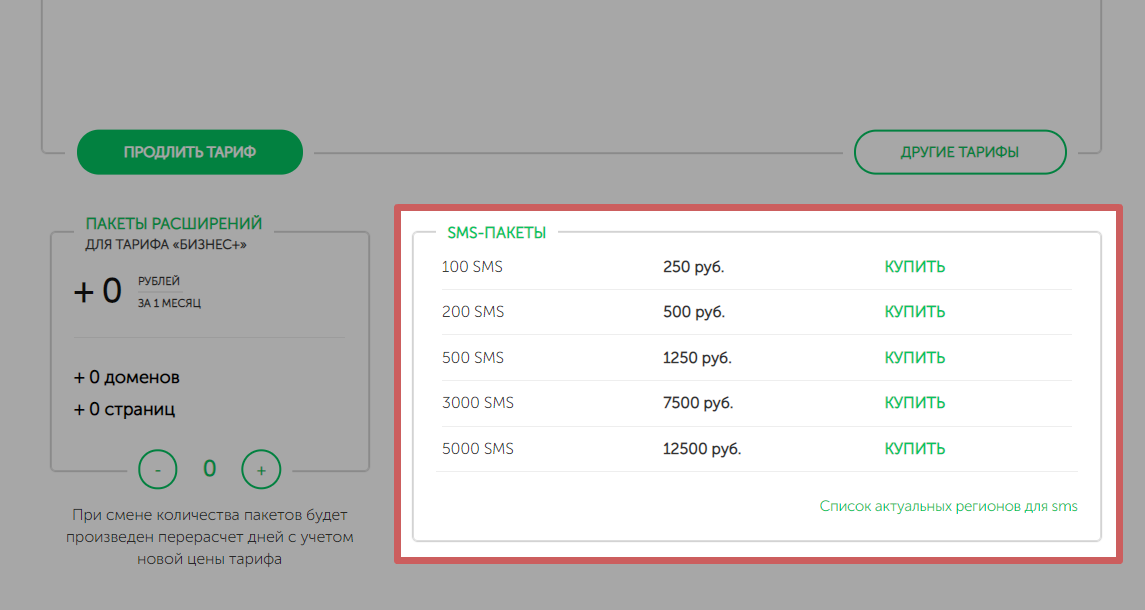Click the 5000 SMS row label

tap(477, 449)
